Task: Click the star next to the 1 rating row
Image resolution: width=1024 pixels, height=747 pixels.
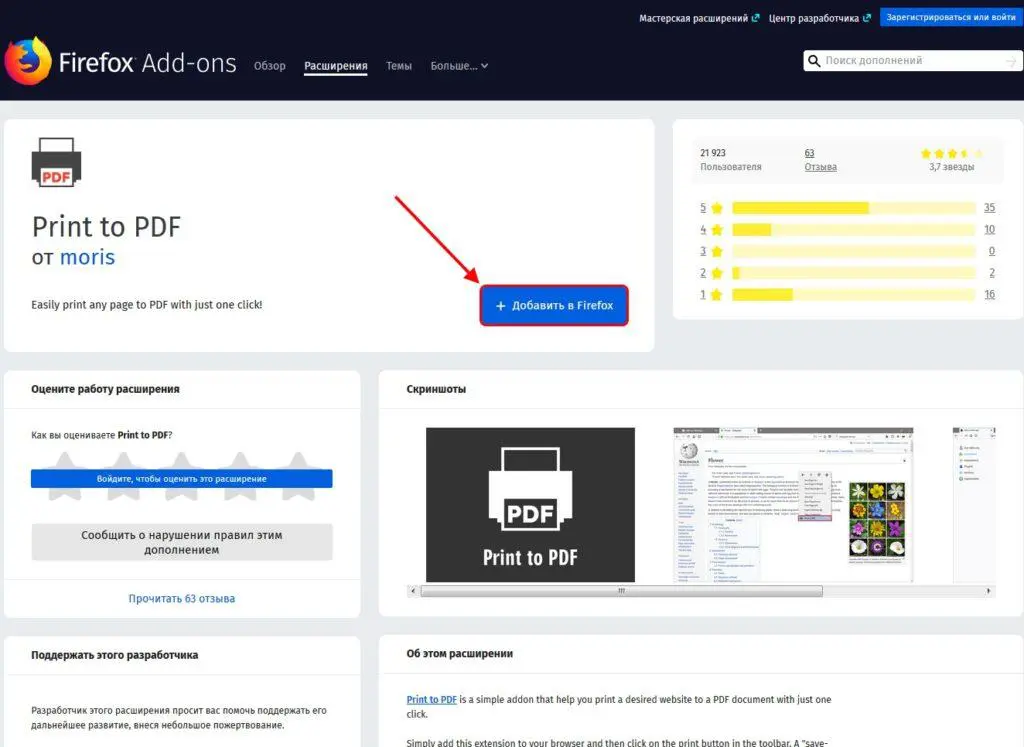Action: point(716,295)
